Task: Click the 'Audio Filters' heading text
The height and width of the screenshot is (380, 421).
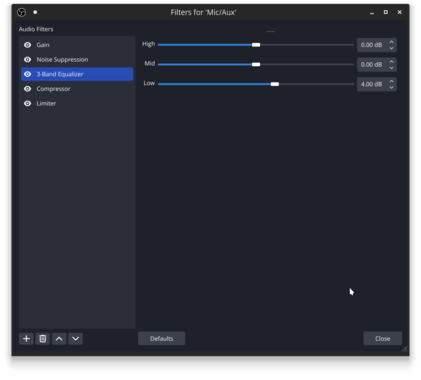Action: click(x=36, y=29)
